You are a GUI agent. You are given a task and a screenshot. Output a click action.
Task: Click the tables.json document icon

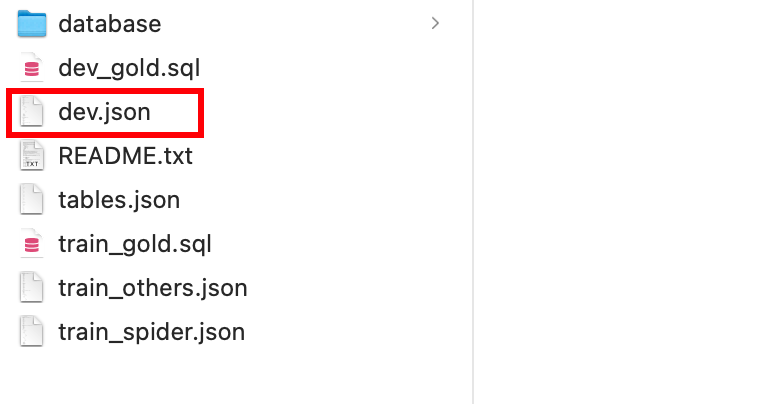(32, 200)
